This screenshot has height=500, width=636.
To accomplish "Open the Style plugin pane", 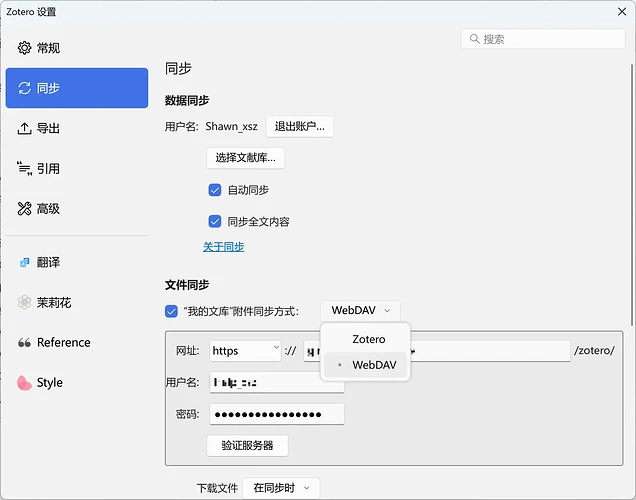I will [77, 382].
